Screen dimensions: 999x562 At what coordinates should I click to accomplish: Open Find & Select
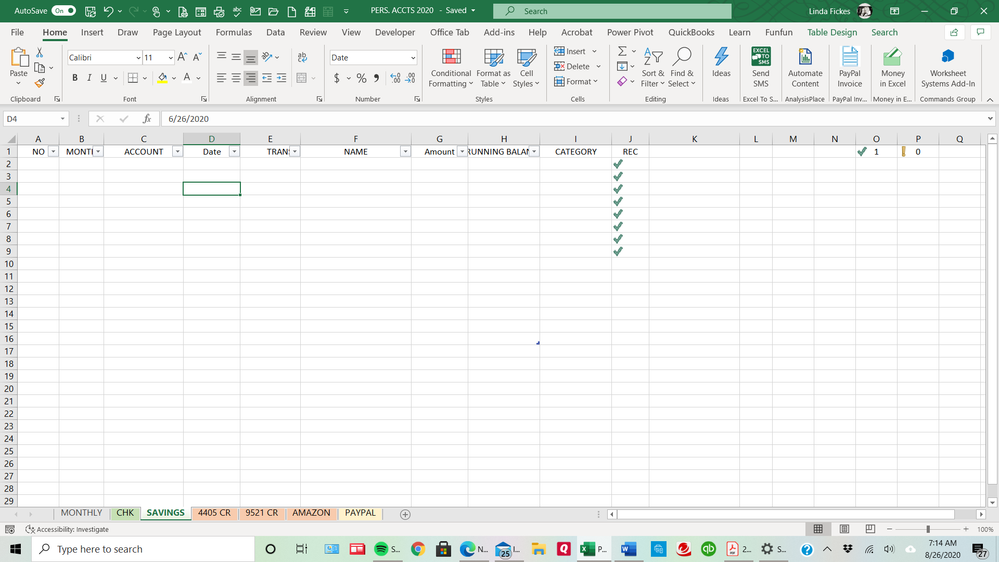tap(682, 68)
